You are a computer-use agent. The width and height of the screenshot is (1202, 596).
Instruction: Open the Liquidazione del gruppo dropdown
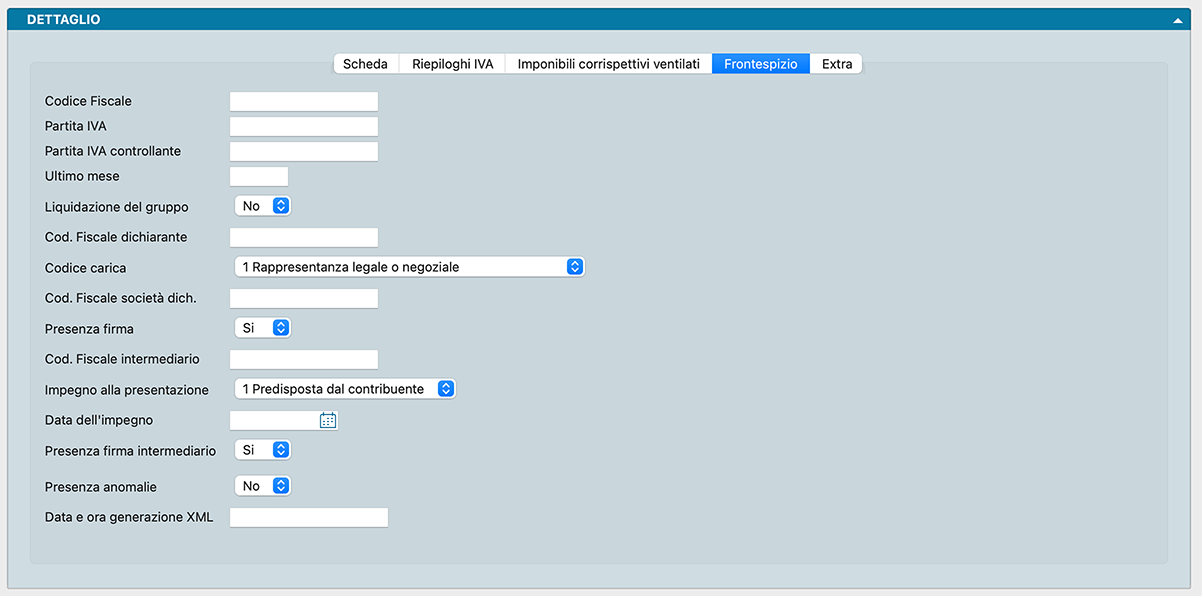coord(263,206)
